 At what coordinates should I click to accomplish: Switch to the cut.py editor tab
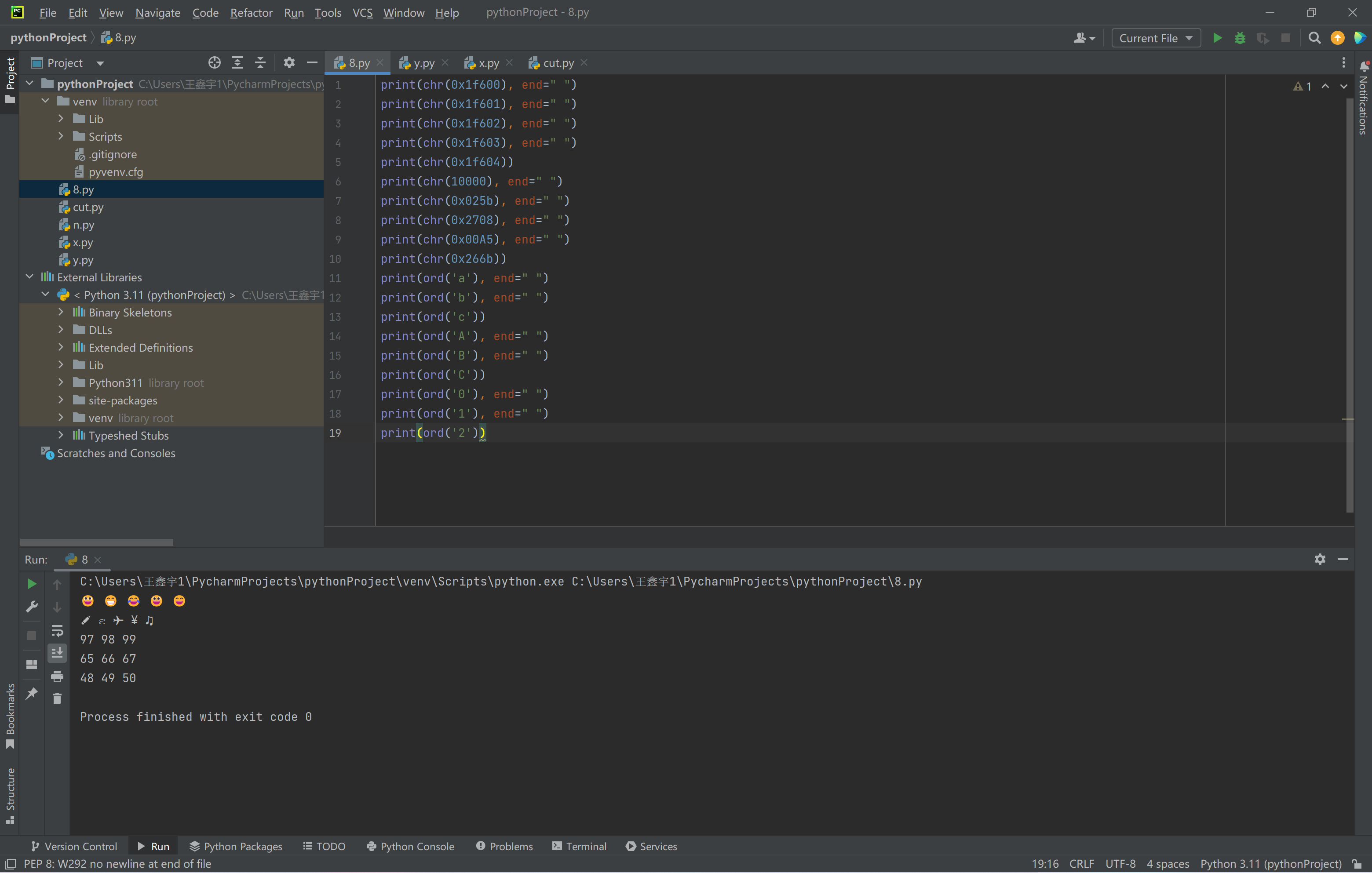pos(558,63)
